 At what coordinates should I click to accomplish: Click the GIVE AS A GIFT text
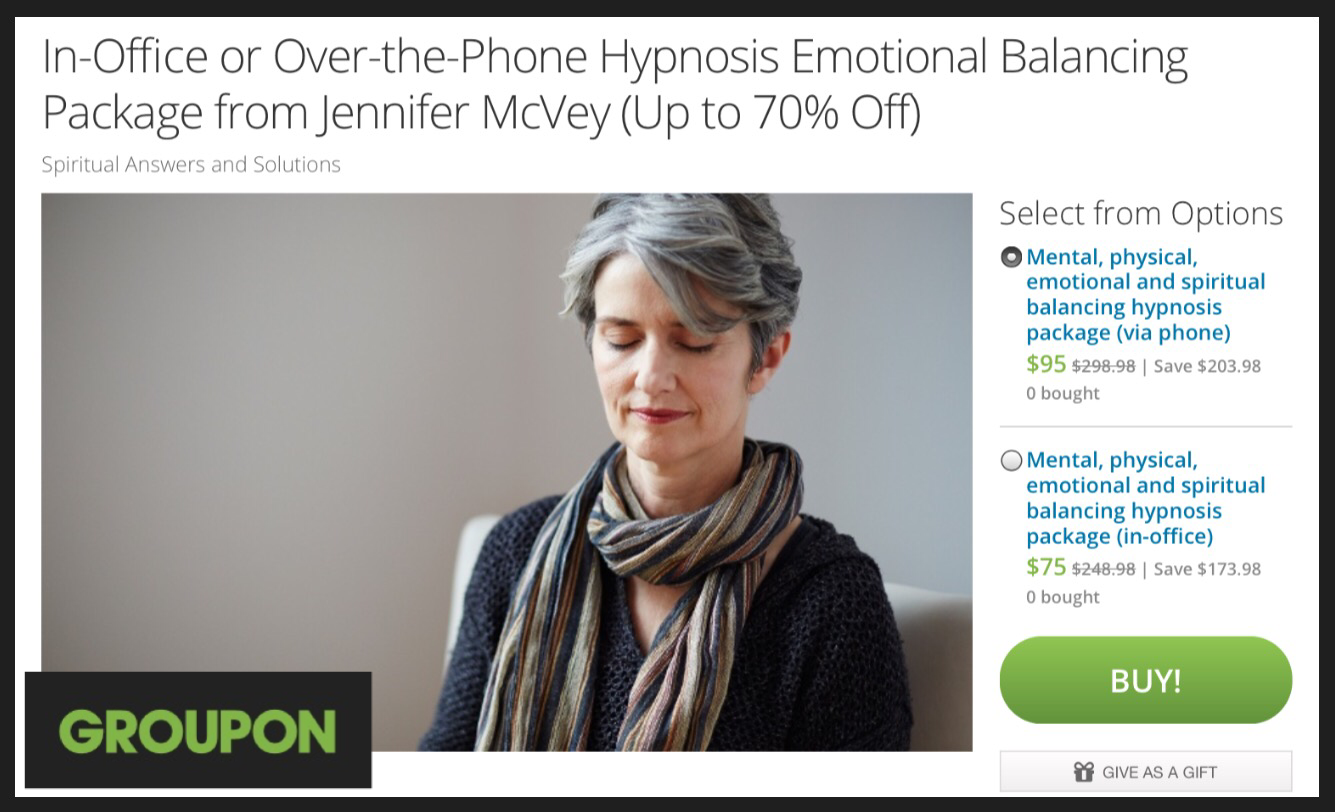1159,772
